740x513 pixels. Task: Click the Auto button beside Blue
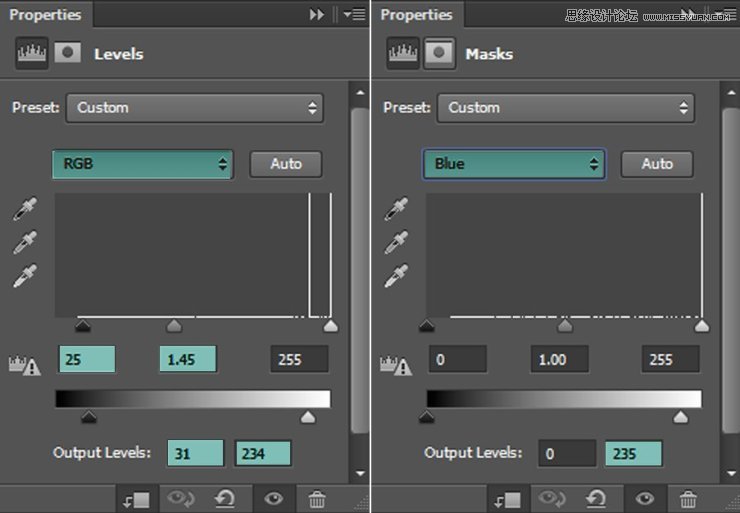point(657,164)
